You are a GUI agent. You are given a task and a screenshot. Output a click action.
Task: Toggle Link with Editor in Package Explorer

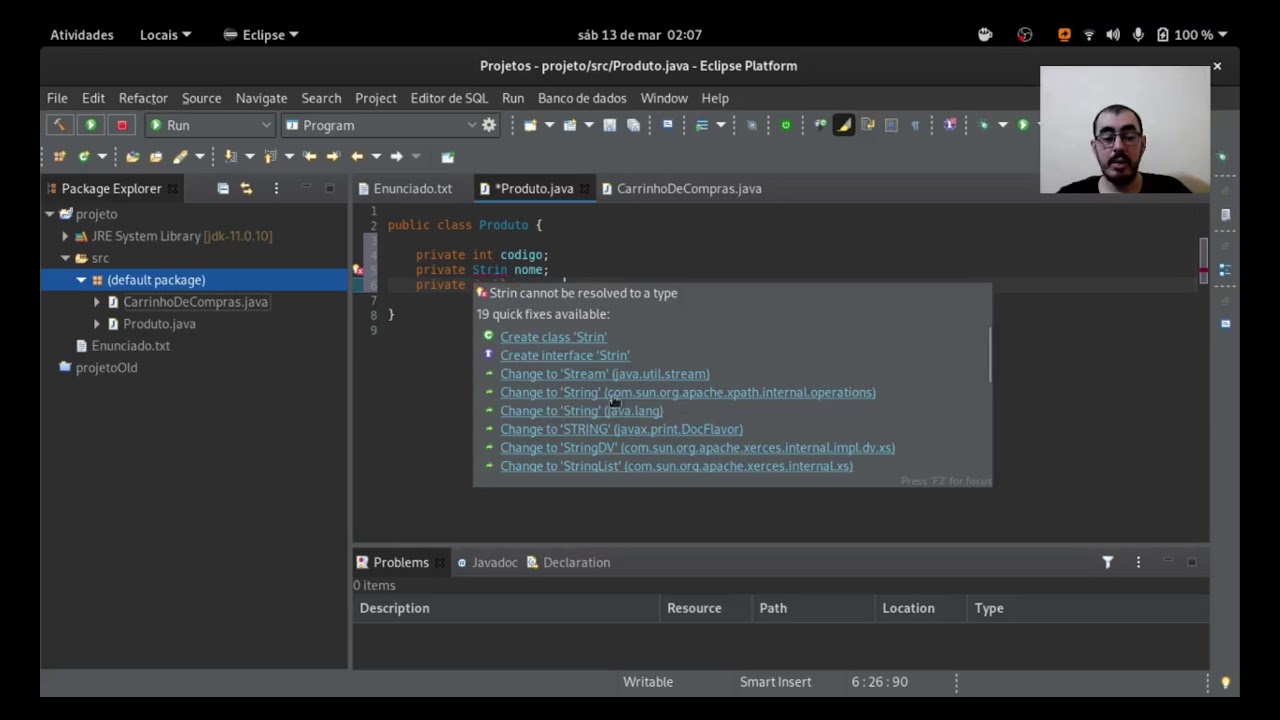click(246, 188)
